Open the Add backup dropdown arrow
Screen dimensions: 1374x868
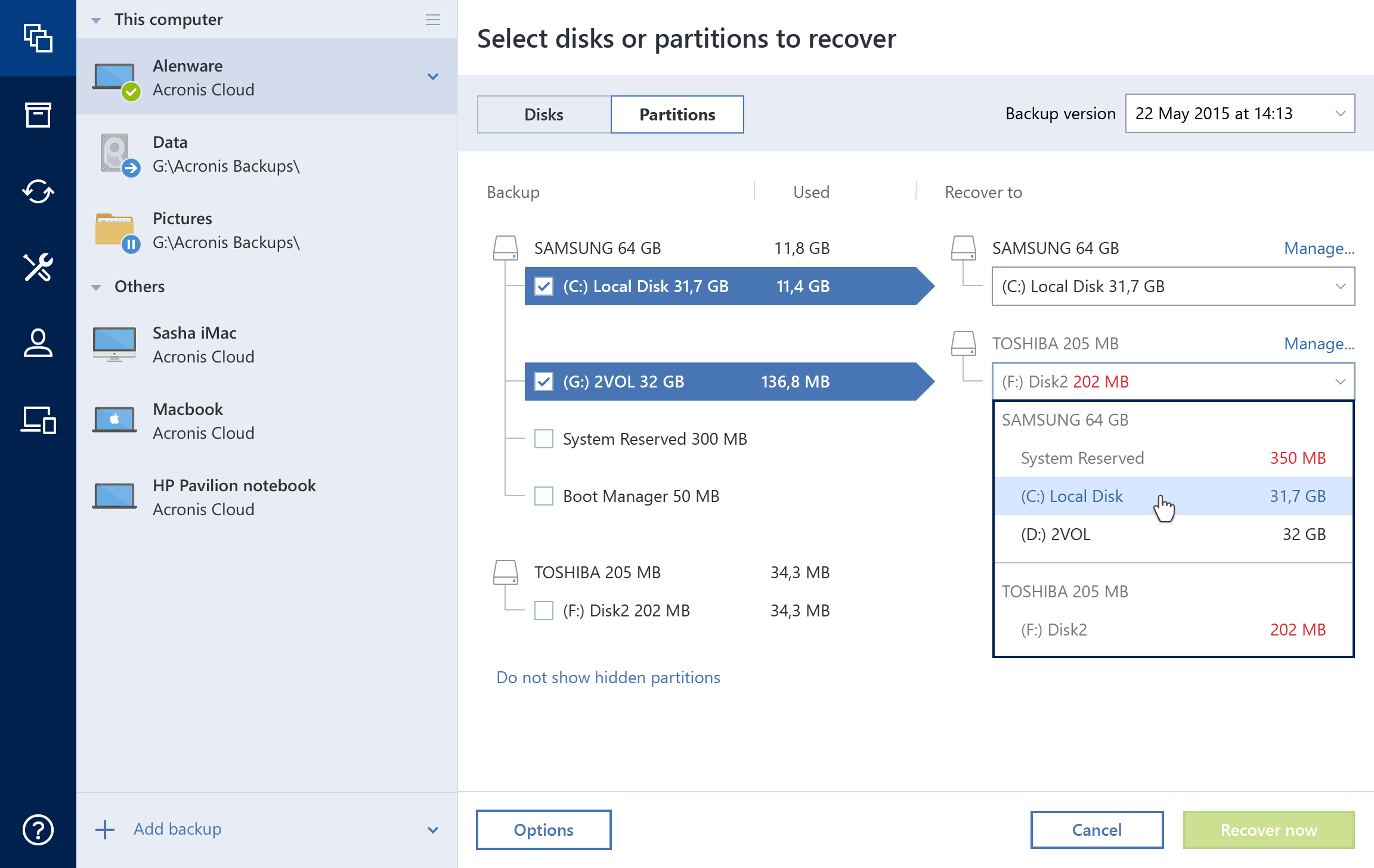pos(433,830)
